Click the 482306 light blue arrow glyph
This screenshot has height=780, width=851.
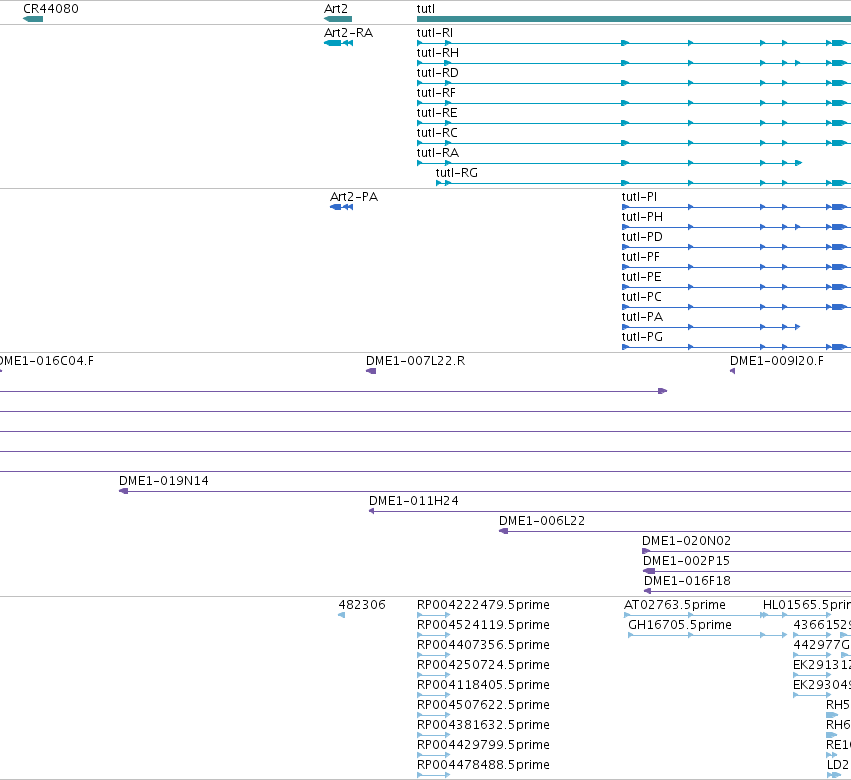click(x=341, y=615)
